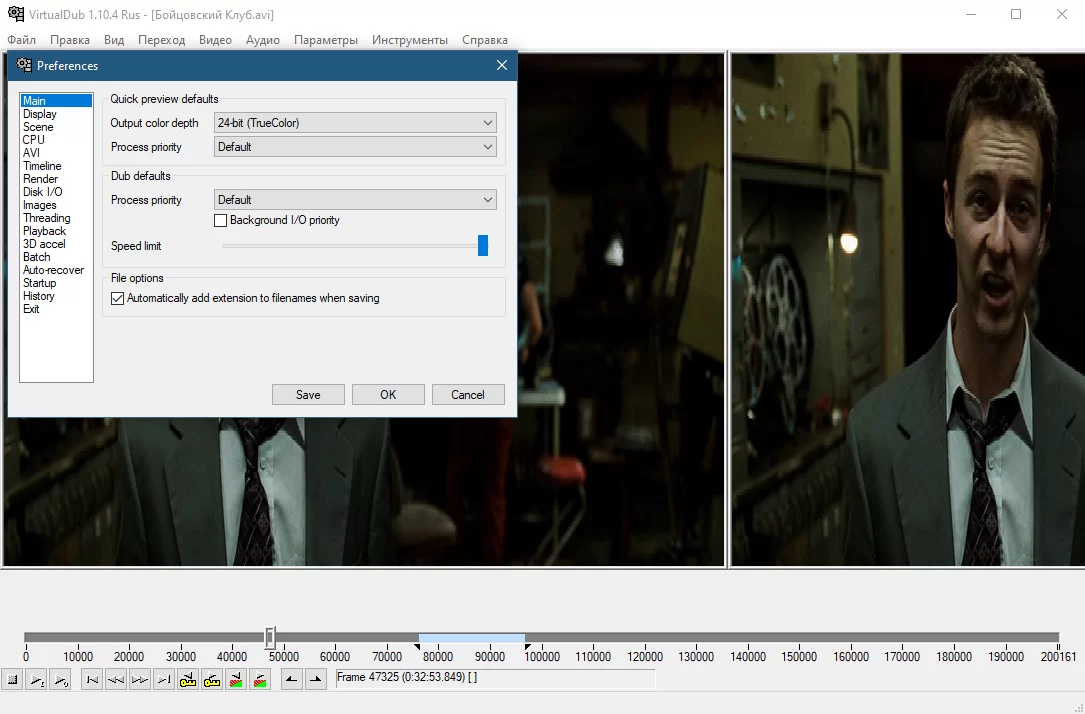Select the Timeline preferences category
Screen dimensions: 1085x714
click(56, 166)
